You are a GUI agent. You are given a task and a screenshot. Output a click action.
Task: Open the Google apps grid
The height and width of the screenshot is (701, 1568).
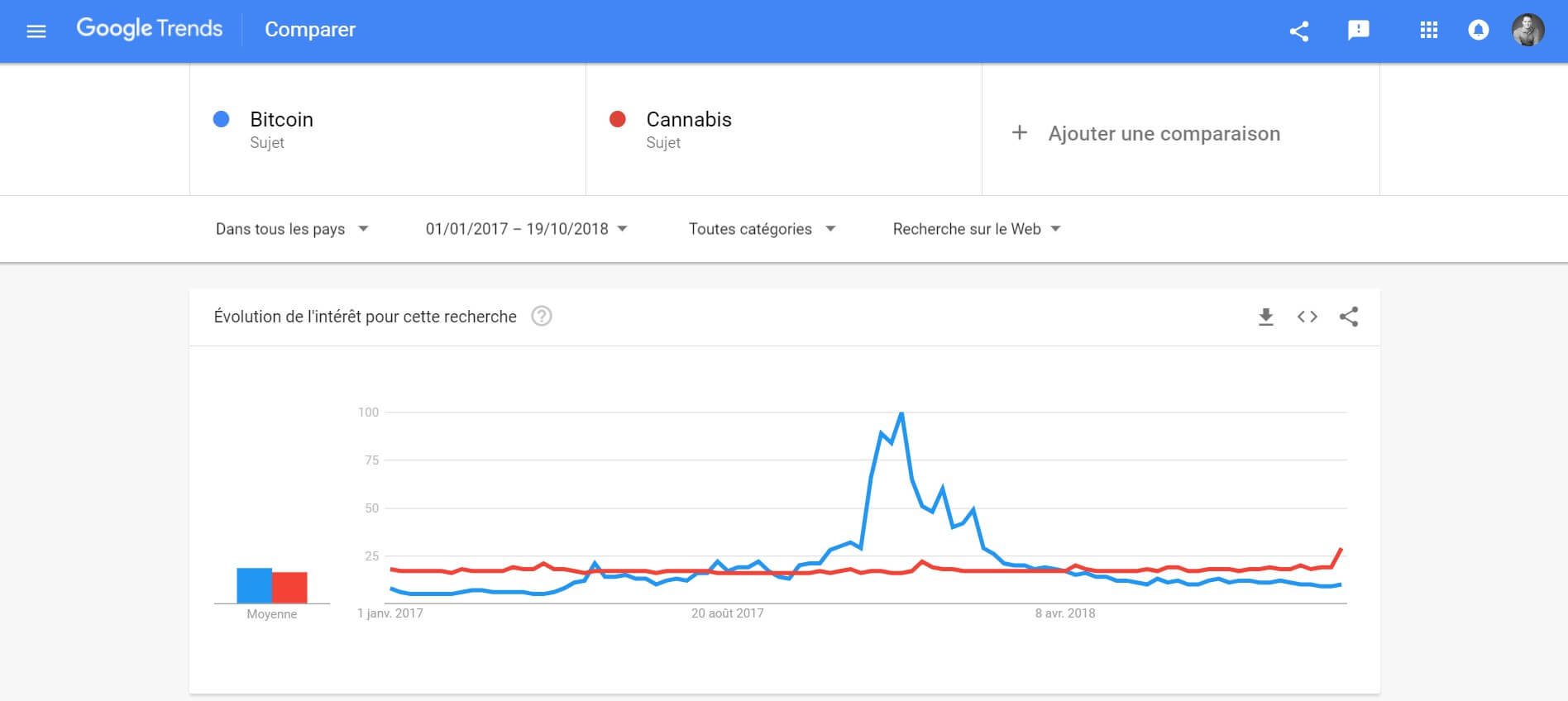[1428, 31]
